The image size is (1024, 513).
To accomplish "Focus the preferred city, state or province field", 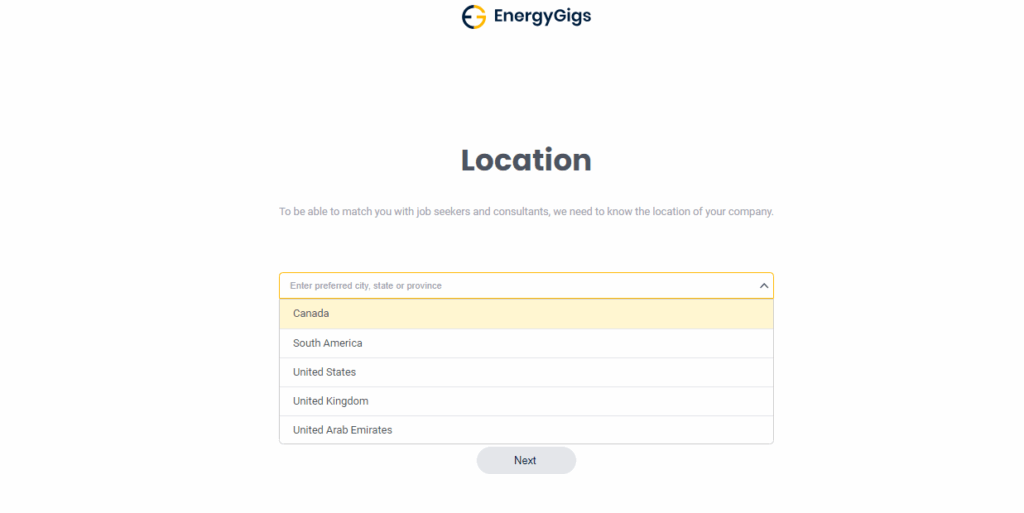I will tap(520, 286).
